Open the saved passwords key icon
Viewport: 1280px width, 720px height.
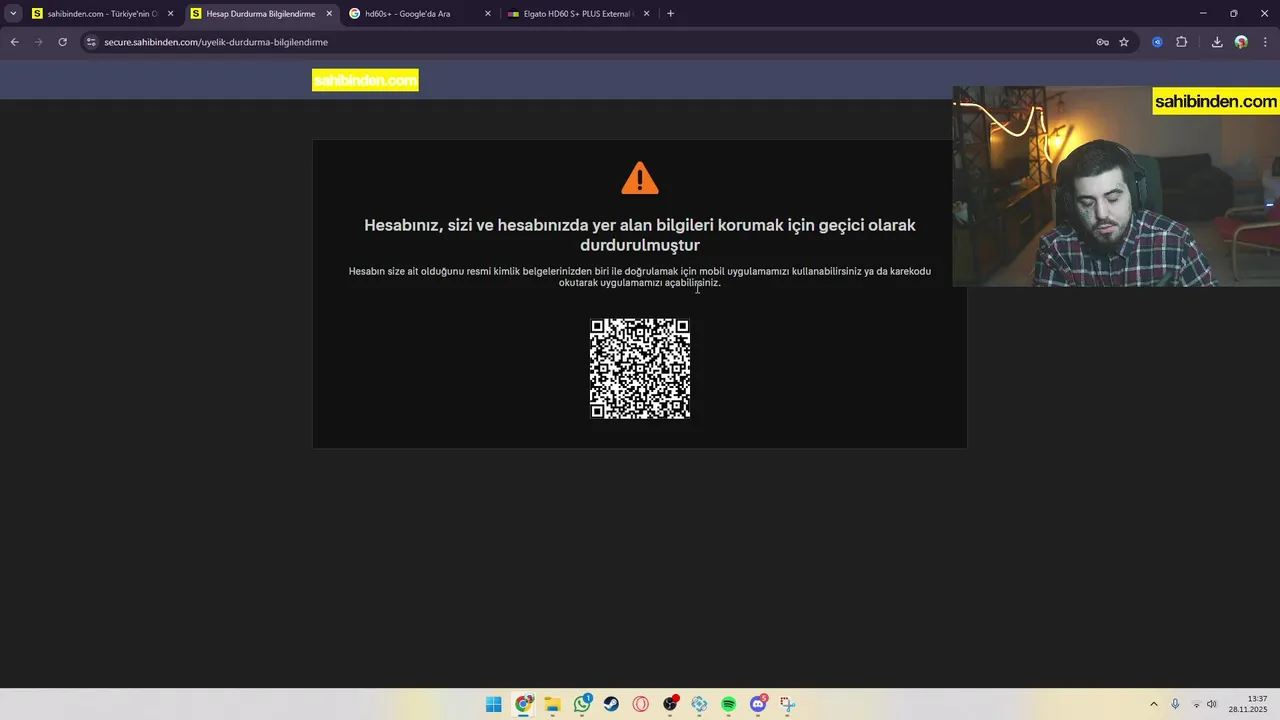[x=1102, y=42]
